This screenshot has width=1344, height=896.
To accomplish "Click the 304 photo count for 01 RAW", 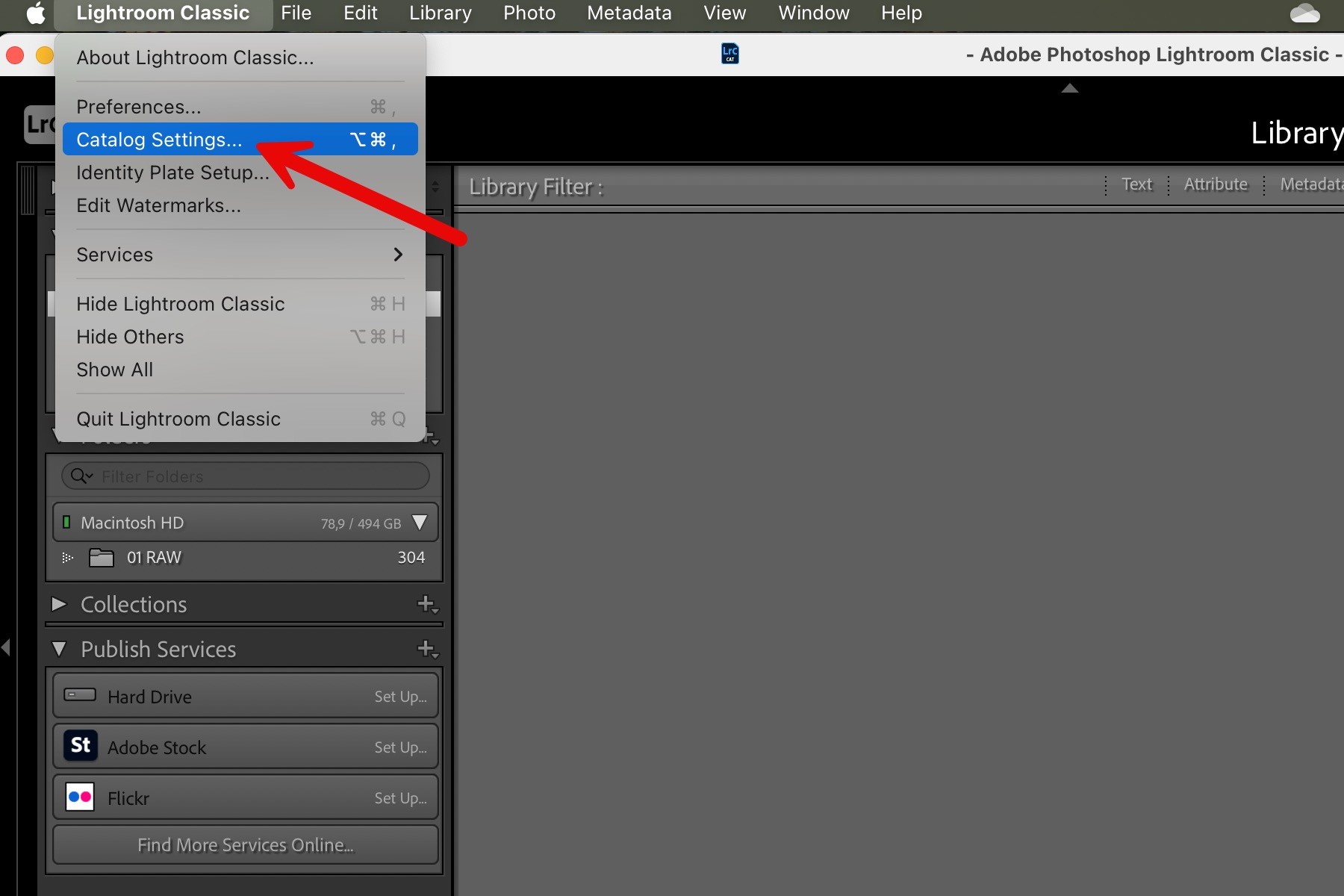I will click(x=411, y=558).
